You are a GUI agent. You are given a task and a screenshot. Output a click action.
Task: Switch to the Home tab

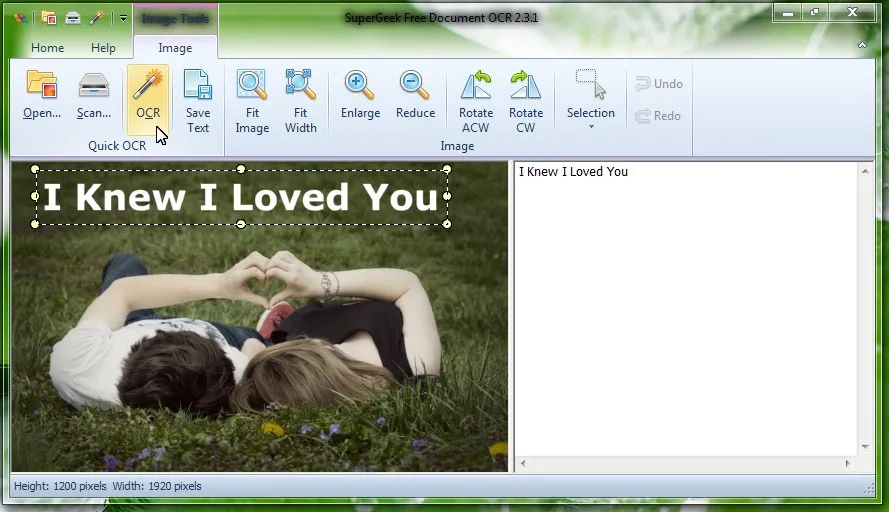coord(47,48)
